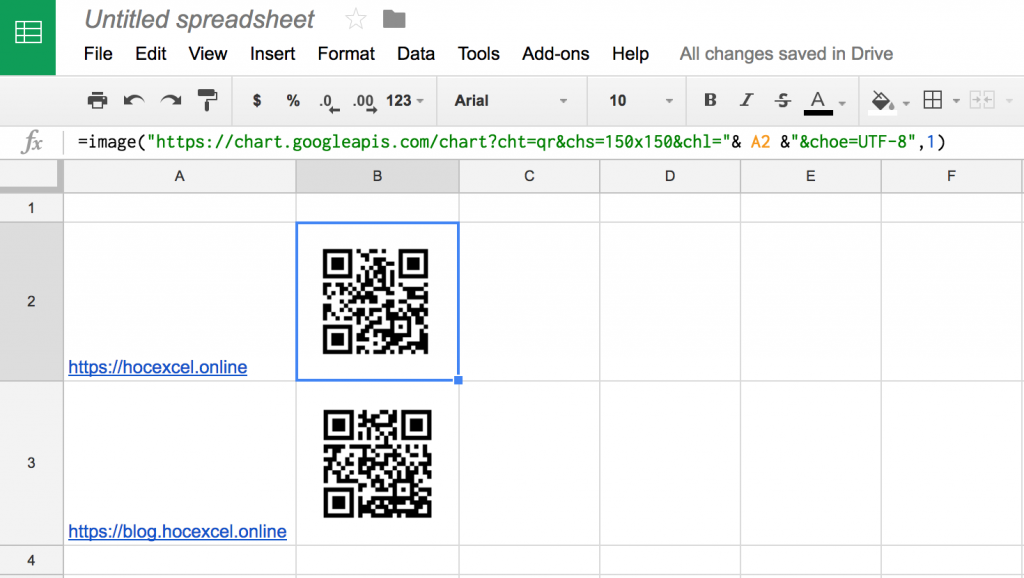Click the merge cells icon
Screen dimensions: 1024x578
coord(982,100)
